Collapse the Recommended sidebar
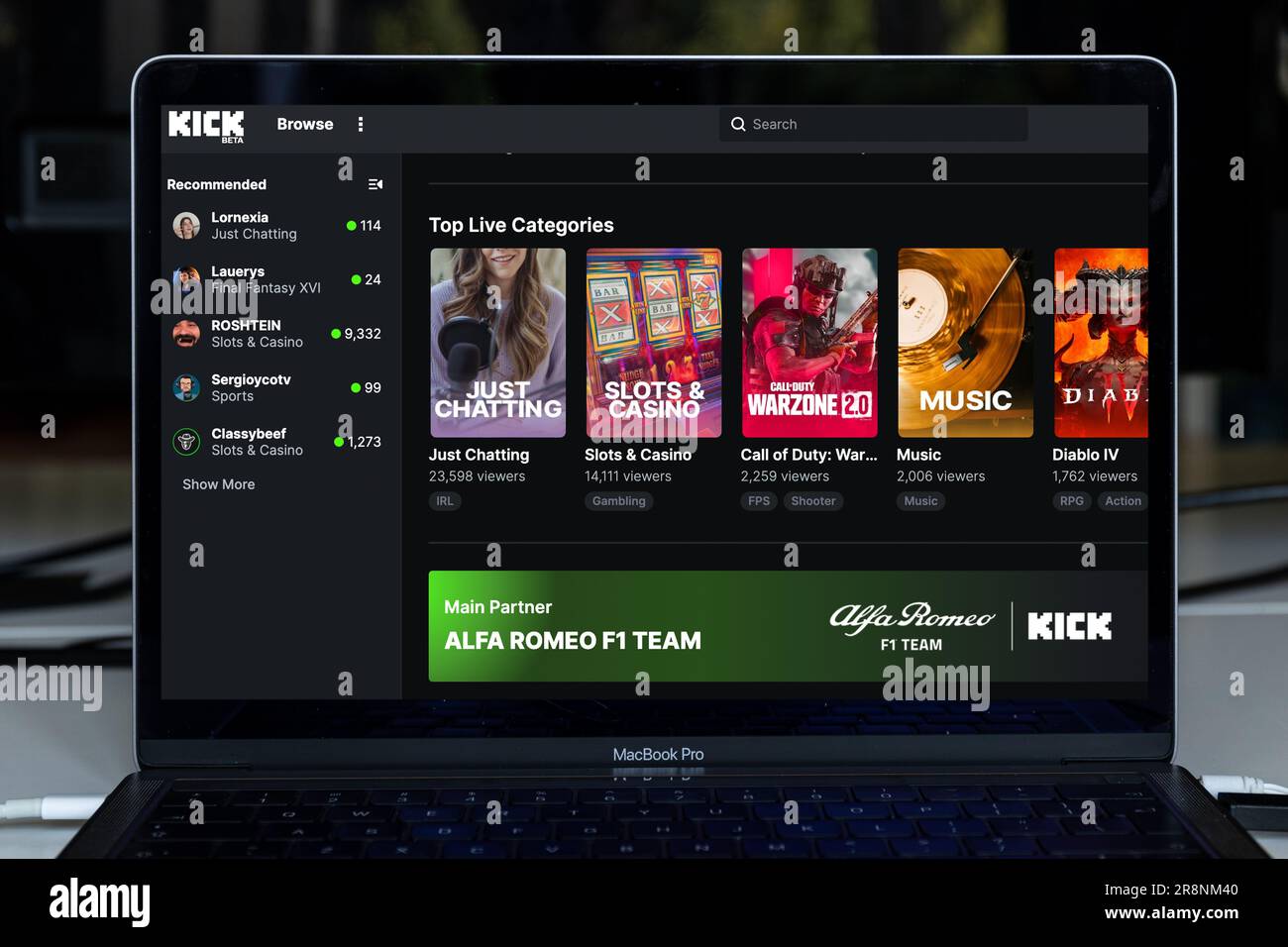Image resolution: width=1288 pixels, height=947 pixels. (x=376, y=184)
